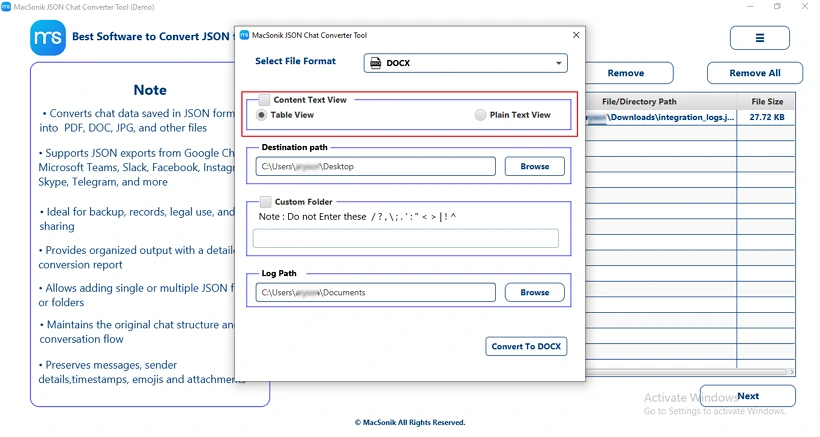Open the hamburger menu icon

pos(759,38)
